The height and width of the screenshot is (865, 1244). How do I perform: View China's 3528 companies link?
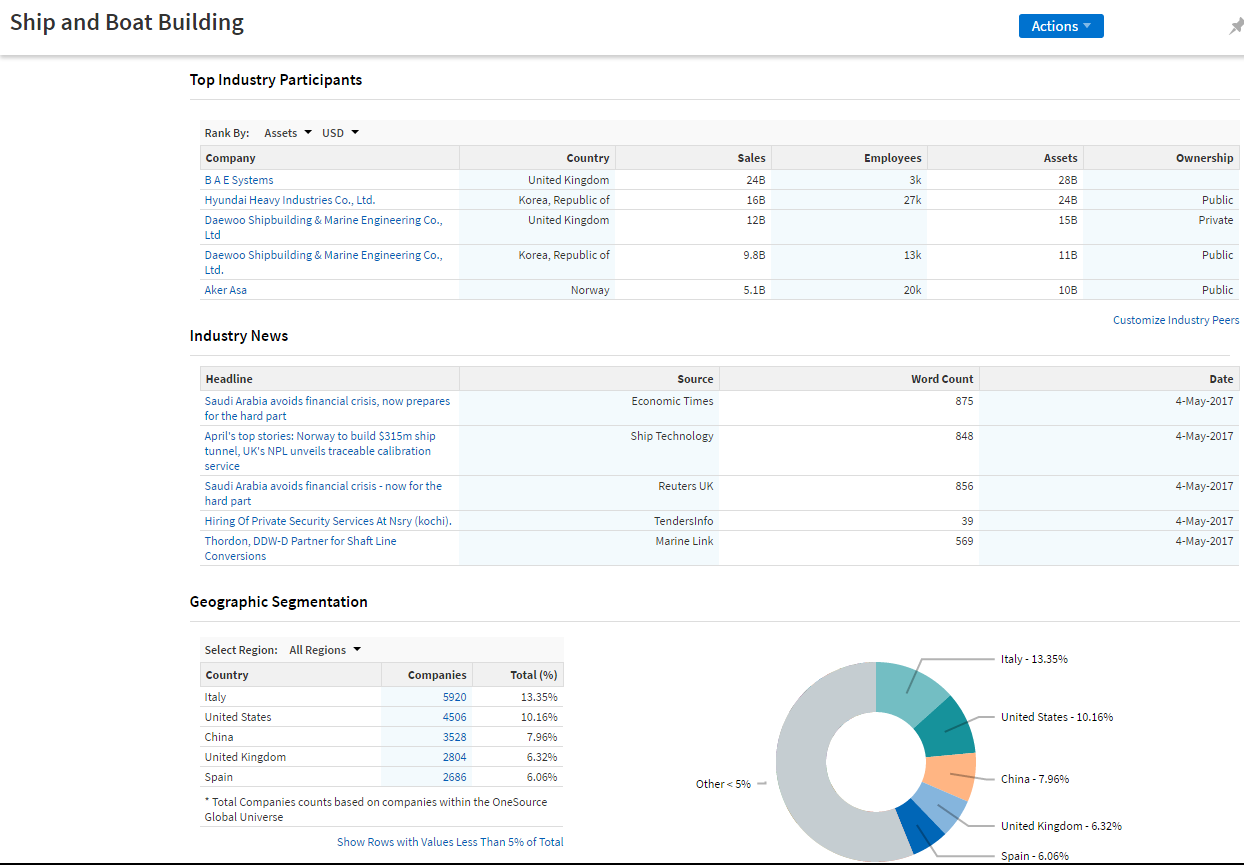pos(455,737)
